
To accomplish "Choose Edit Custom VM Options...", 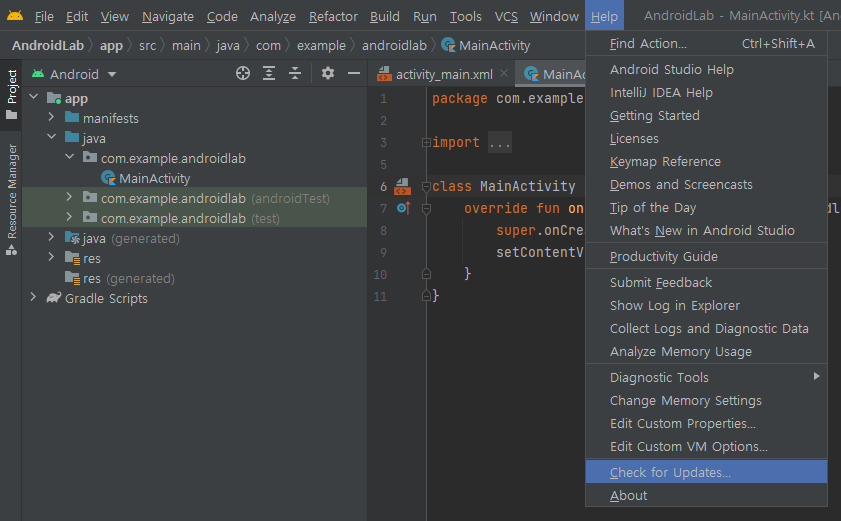I will (x=706, y=446).
